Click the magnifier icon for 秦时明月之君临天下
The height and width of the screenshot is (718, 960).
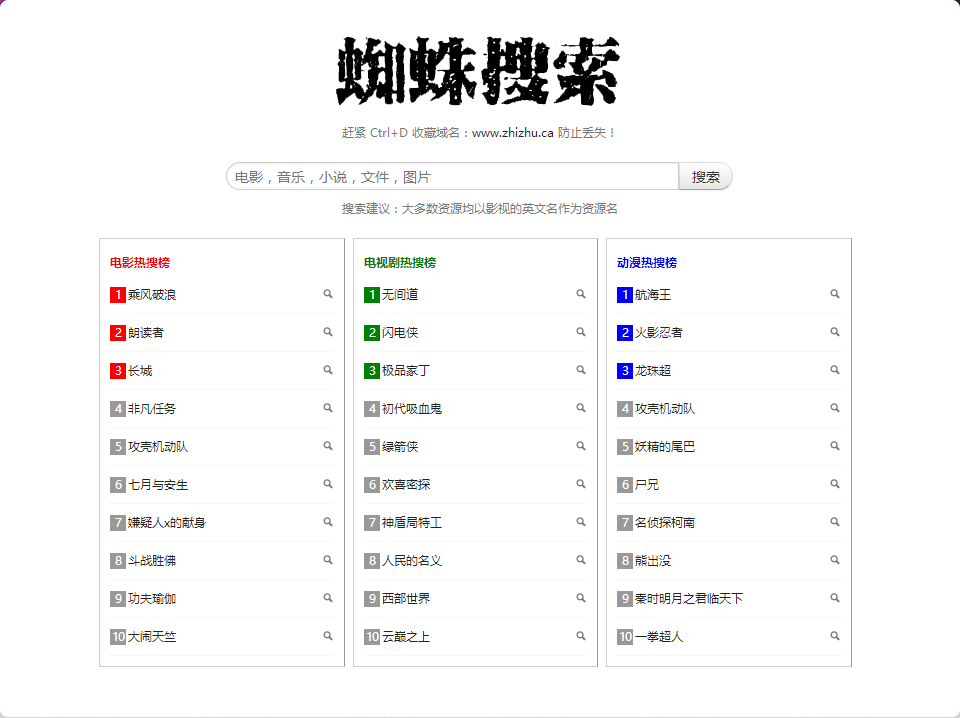point(835,598)
